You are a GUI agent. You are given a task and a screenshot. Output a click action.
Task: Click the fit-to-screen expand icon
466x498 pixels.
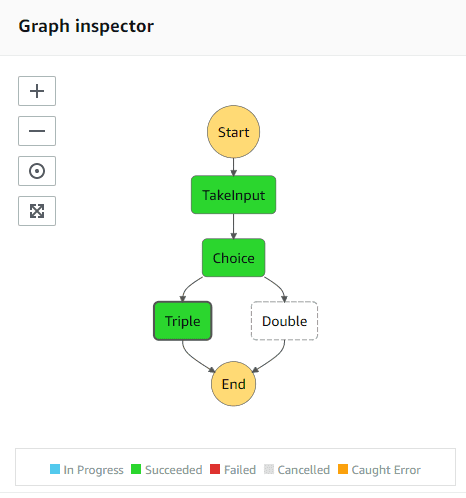click(37, 211)
